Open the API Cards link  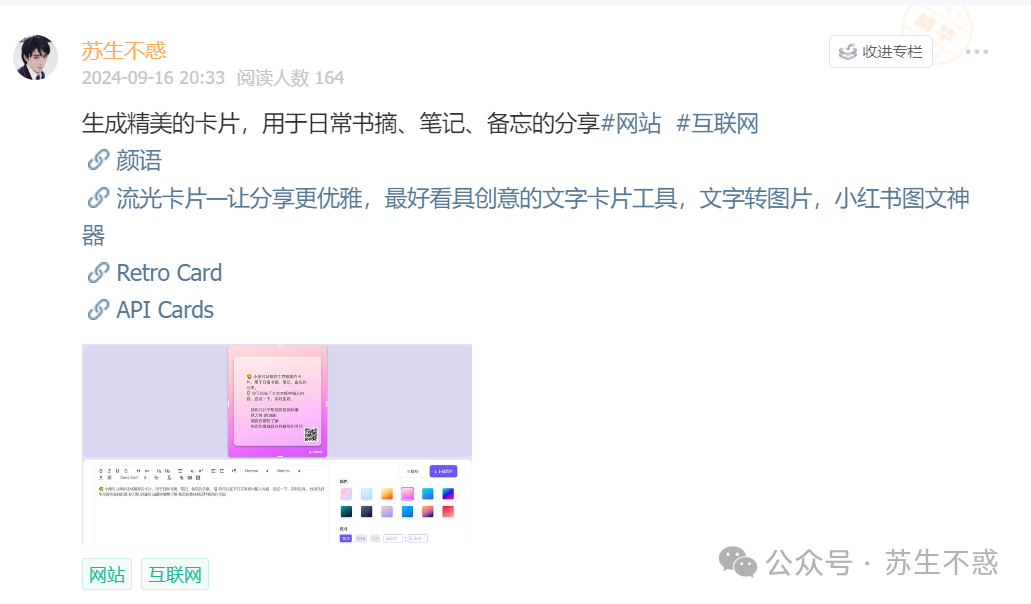[x=165, y=310]
